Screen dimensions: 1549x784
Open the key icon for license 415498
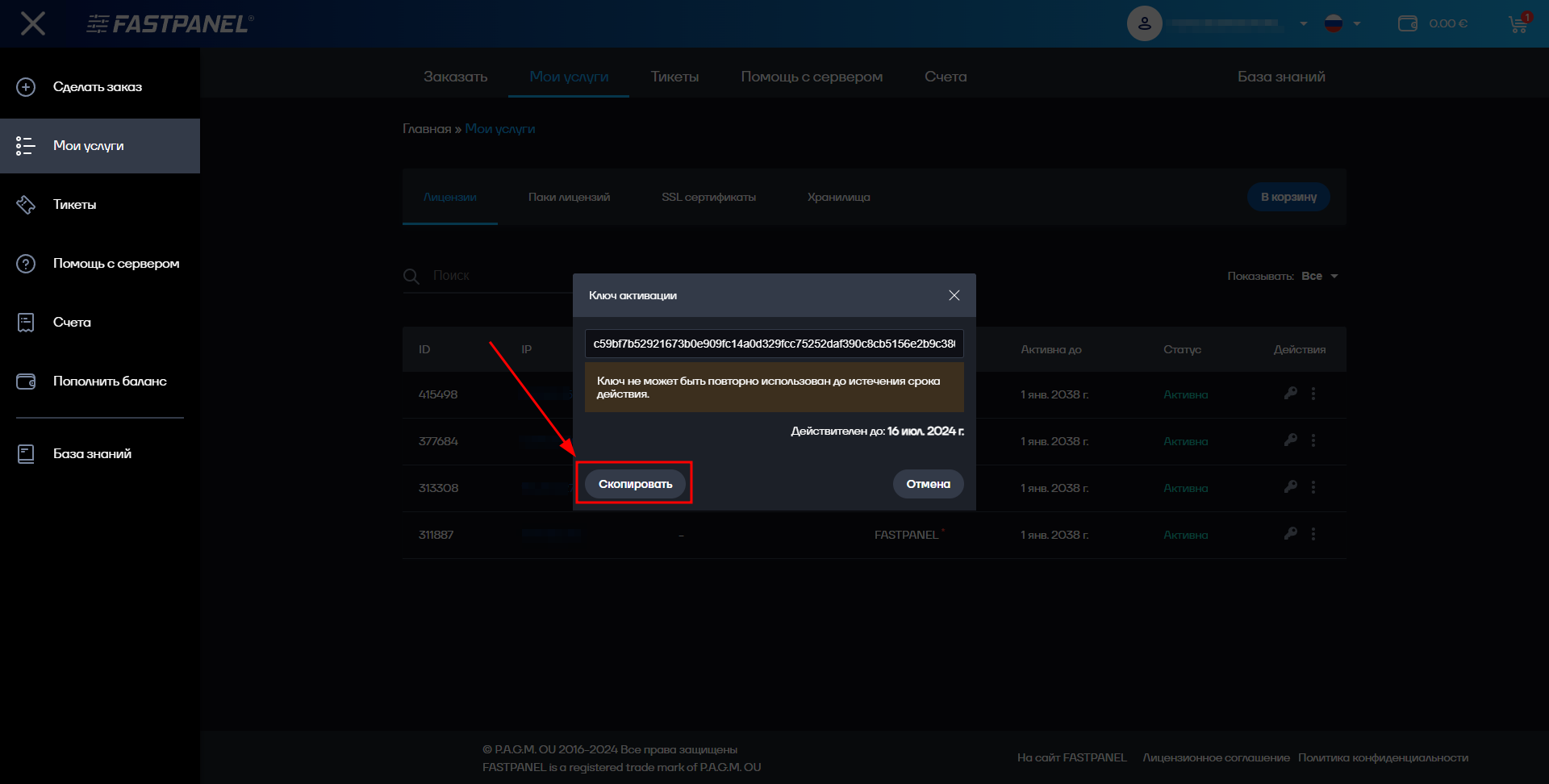[x=1291, y=394]
